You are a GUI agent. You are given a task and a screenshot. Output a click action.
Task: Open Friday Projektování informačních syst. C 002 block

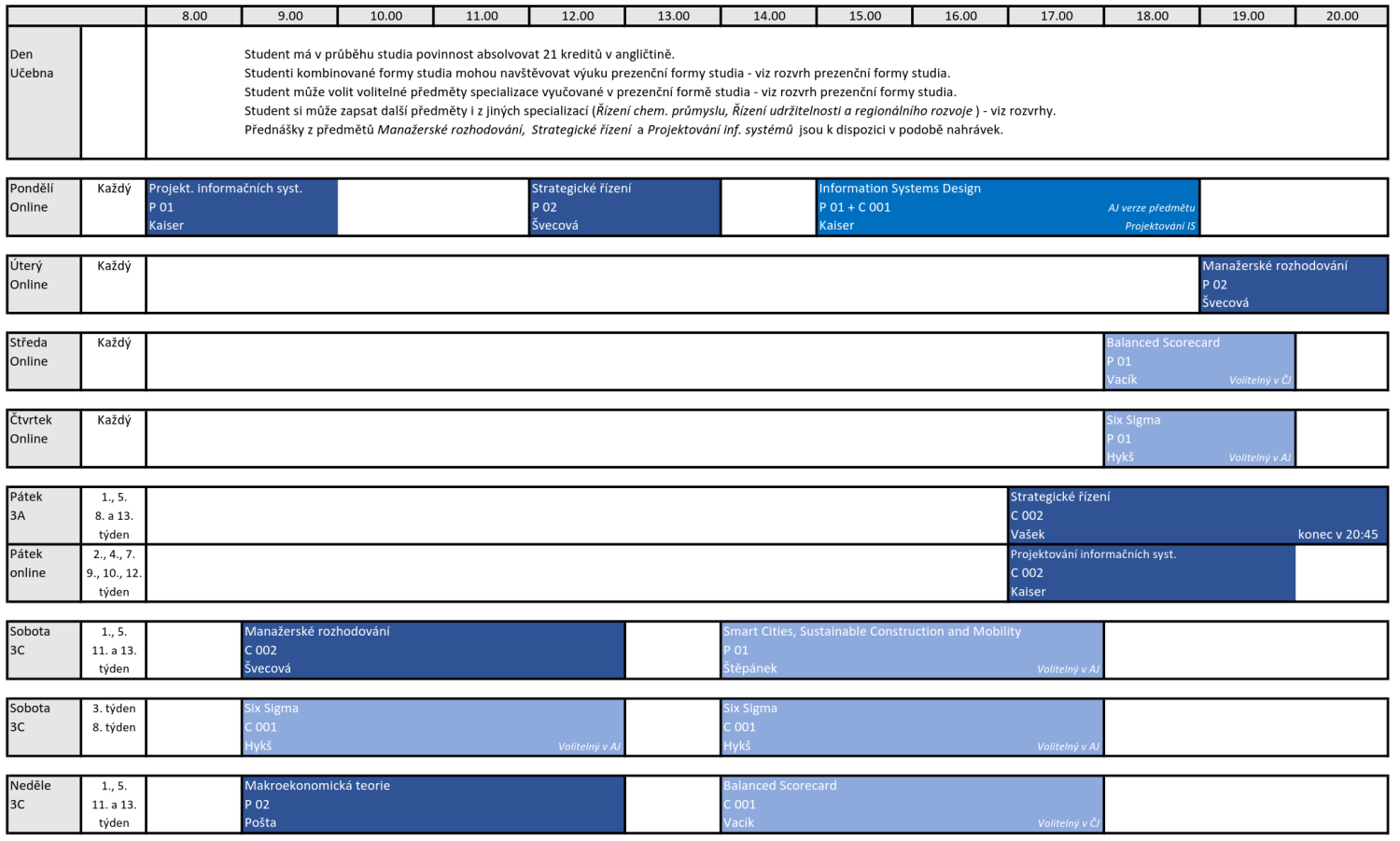click(x=1152, y=573)
